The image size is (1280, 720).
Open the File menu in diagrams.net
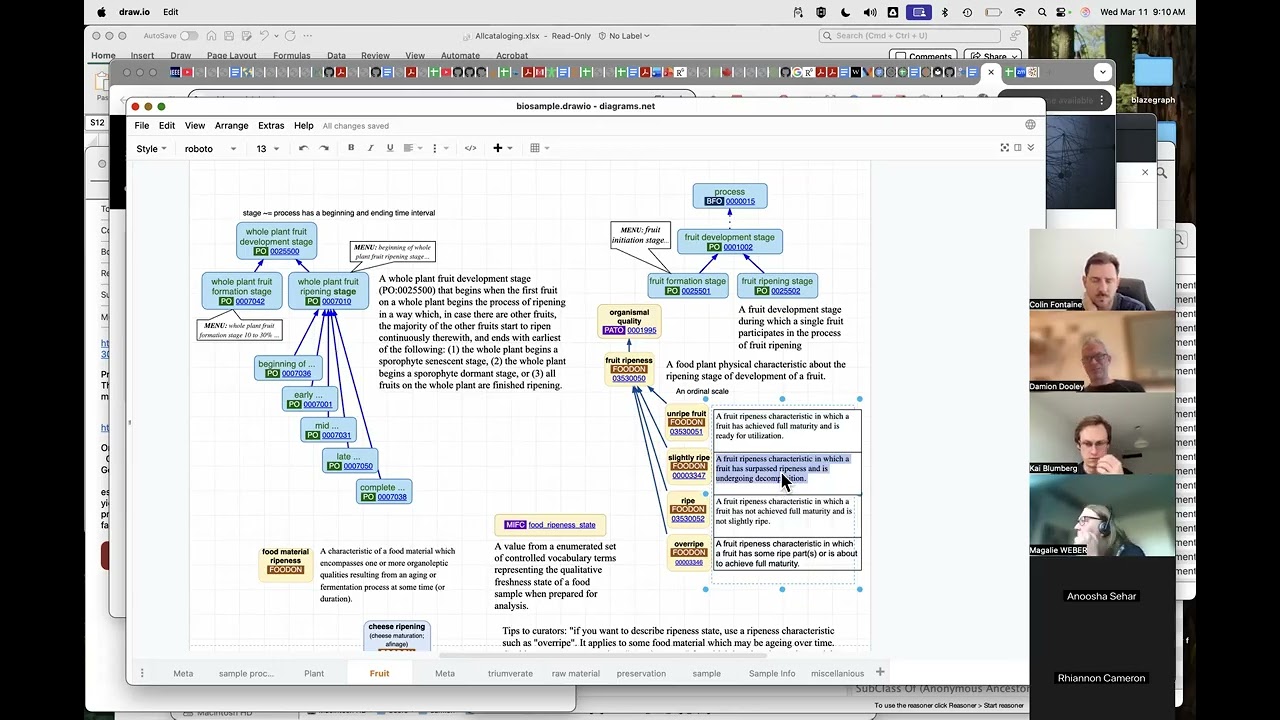[x=142, y=126]
